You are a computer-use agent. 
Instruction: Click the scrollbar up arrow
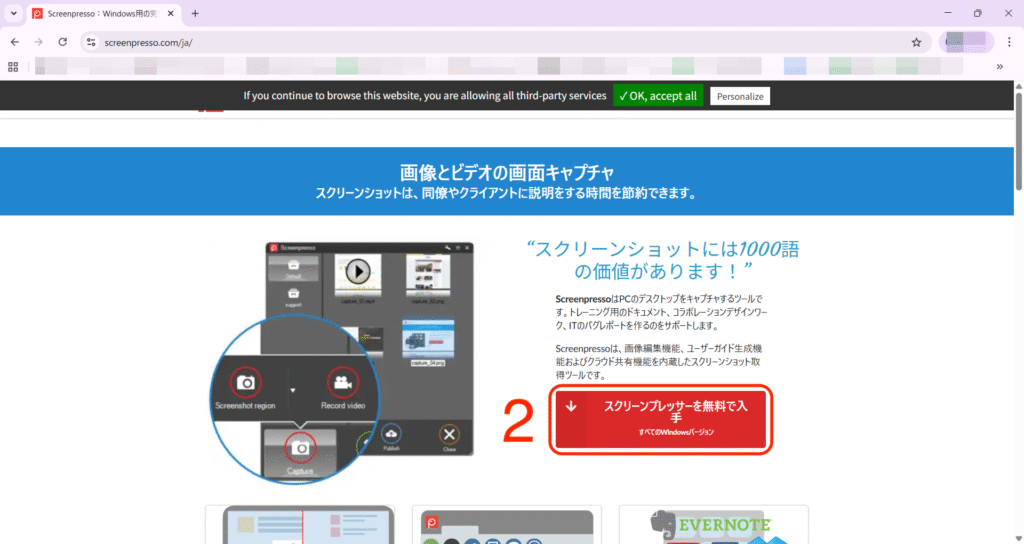(x=1019, y=86)
